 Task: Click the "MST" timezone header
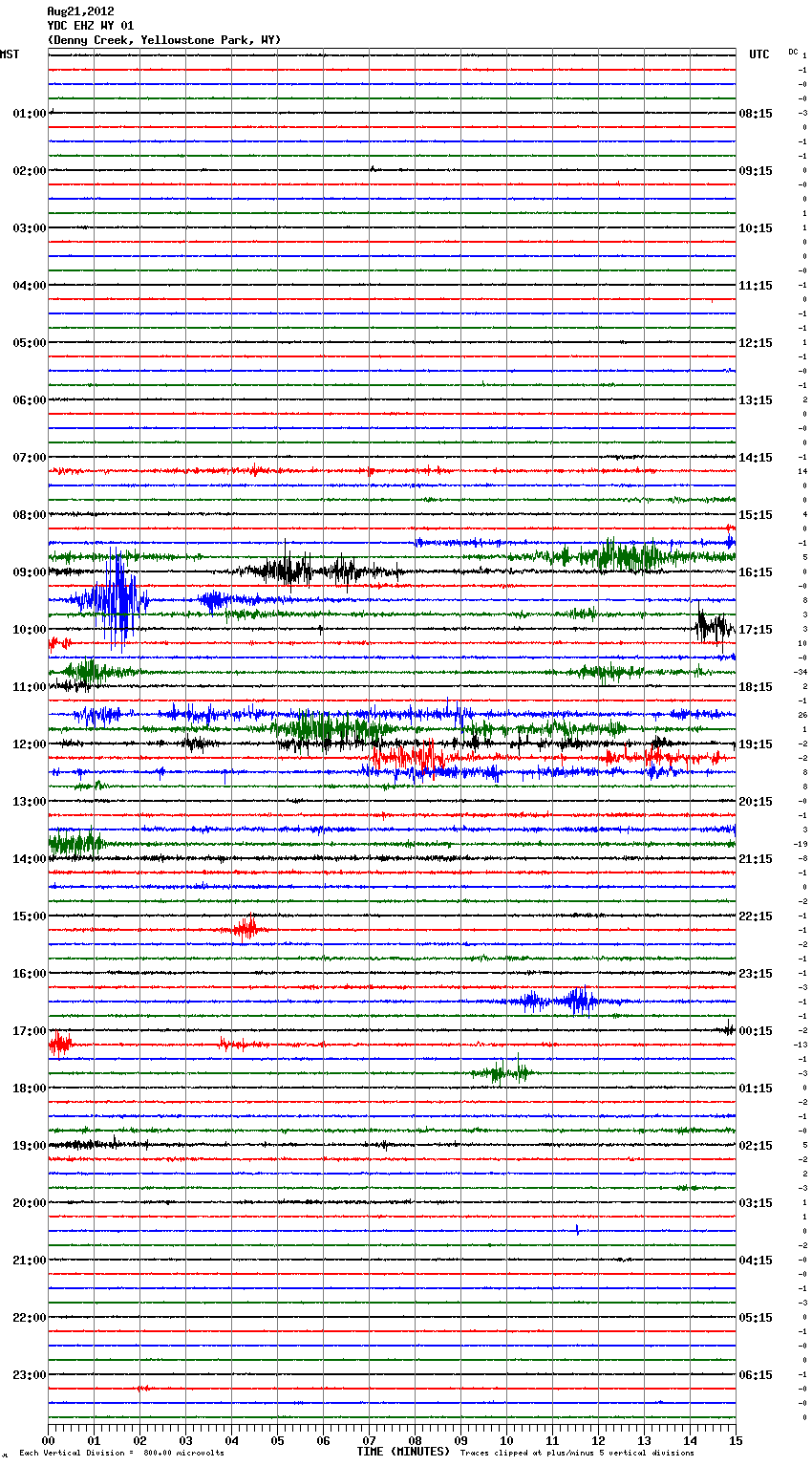[x=10, y=54]
